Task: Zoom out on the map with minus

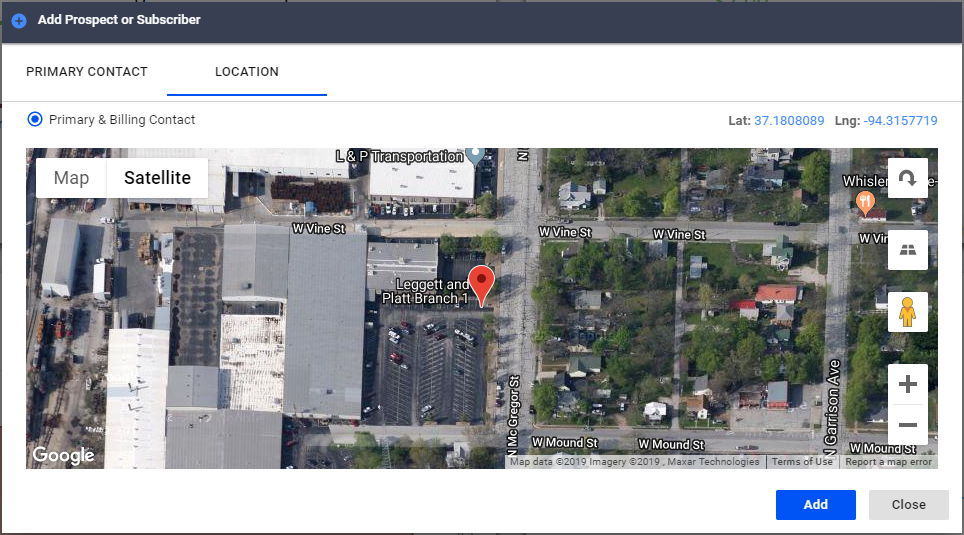Action: 907,425
